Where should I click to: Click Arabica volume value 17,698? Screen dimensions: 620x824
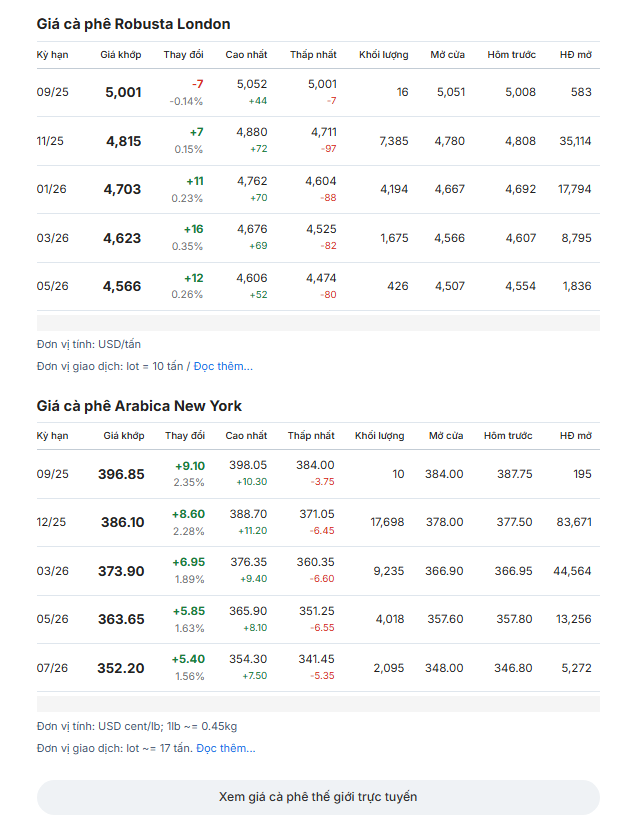pyautogui.click(x=387, y=522)
